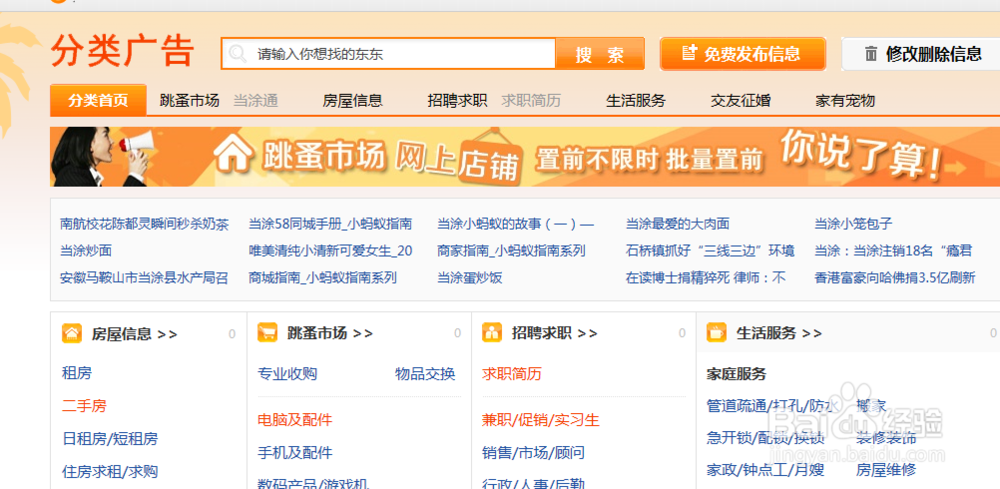This screenshot has width=1000, height=489.
Task: Open 求职简历 in the navigation bar
Action: 531,101
